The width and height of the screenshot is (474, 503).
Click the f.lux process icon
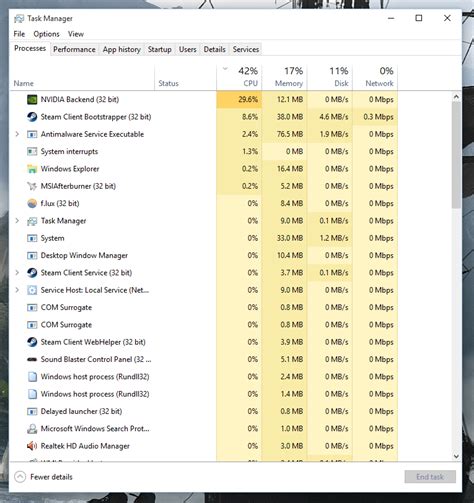tap(32, 203)
